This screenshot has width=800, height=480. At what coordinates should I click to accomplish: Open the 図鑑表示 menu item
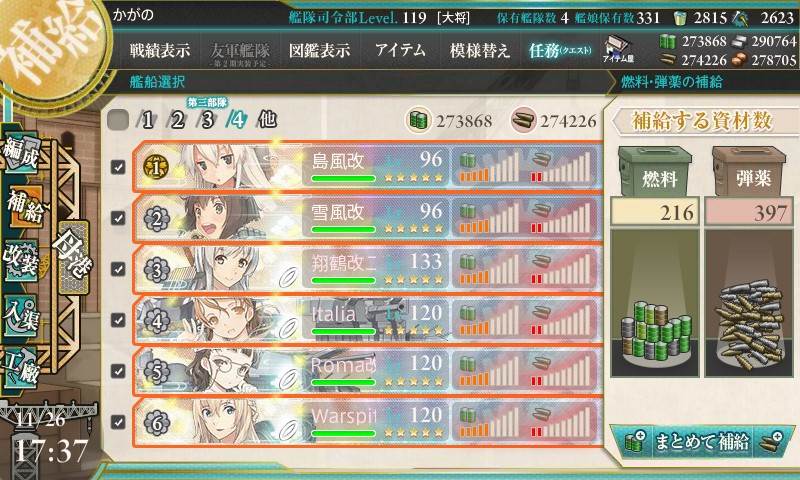pyautogui.click(x=319, y=50)
